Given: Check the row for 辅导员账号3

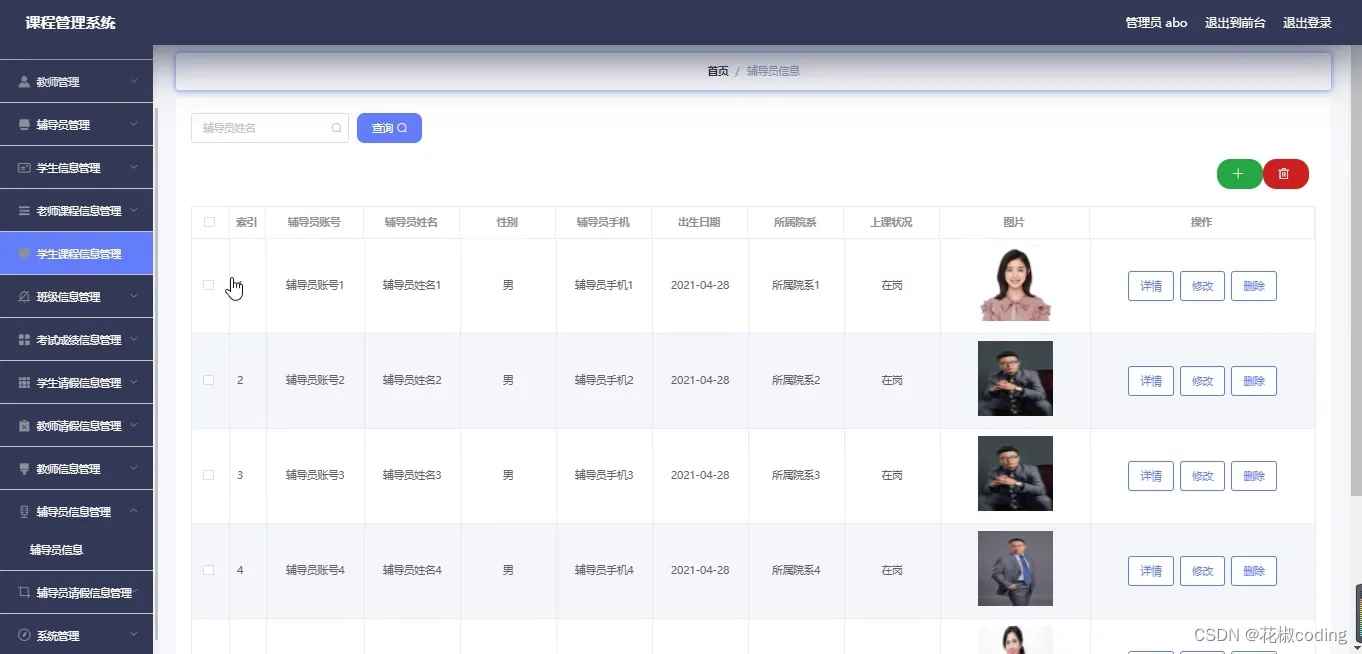Looking at the screenshot, I should [x=209, y=475].
